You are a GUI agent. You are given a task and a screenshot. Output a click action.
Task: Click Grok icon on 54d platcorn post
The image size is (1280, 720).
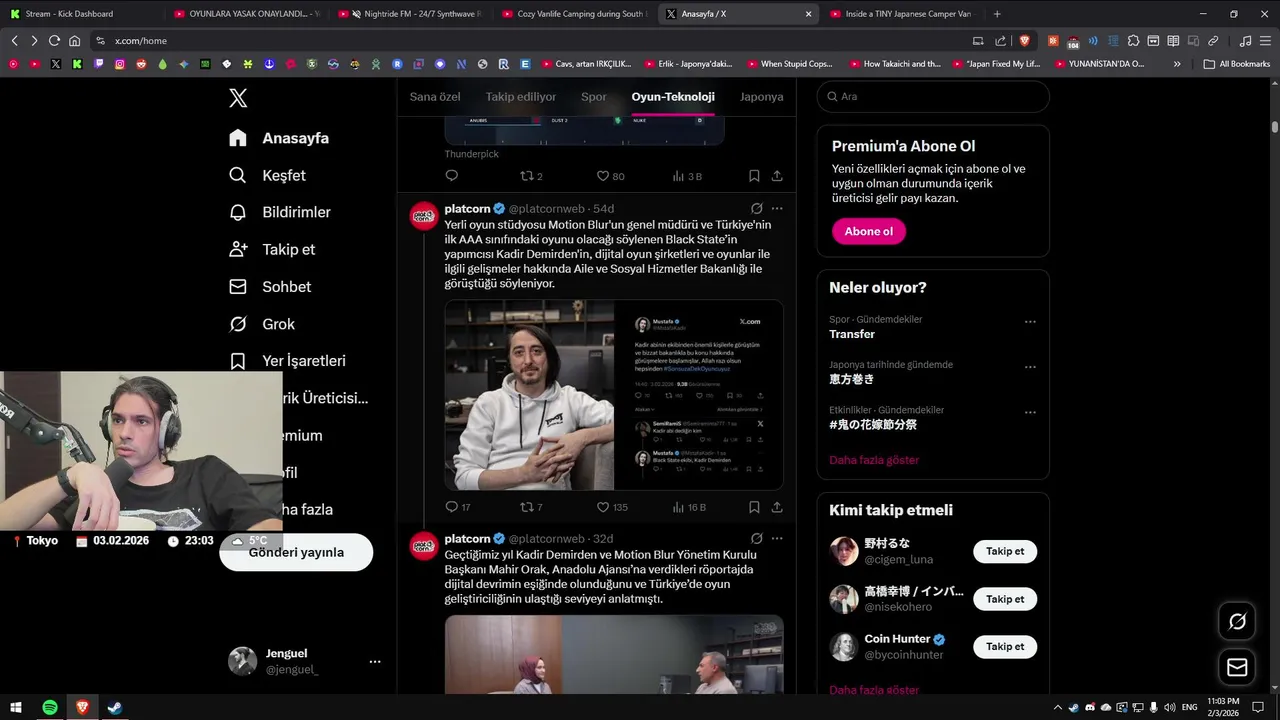[757, 209]
